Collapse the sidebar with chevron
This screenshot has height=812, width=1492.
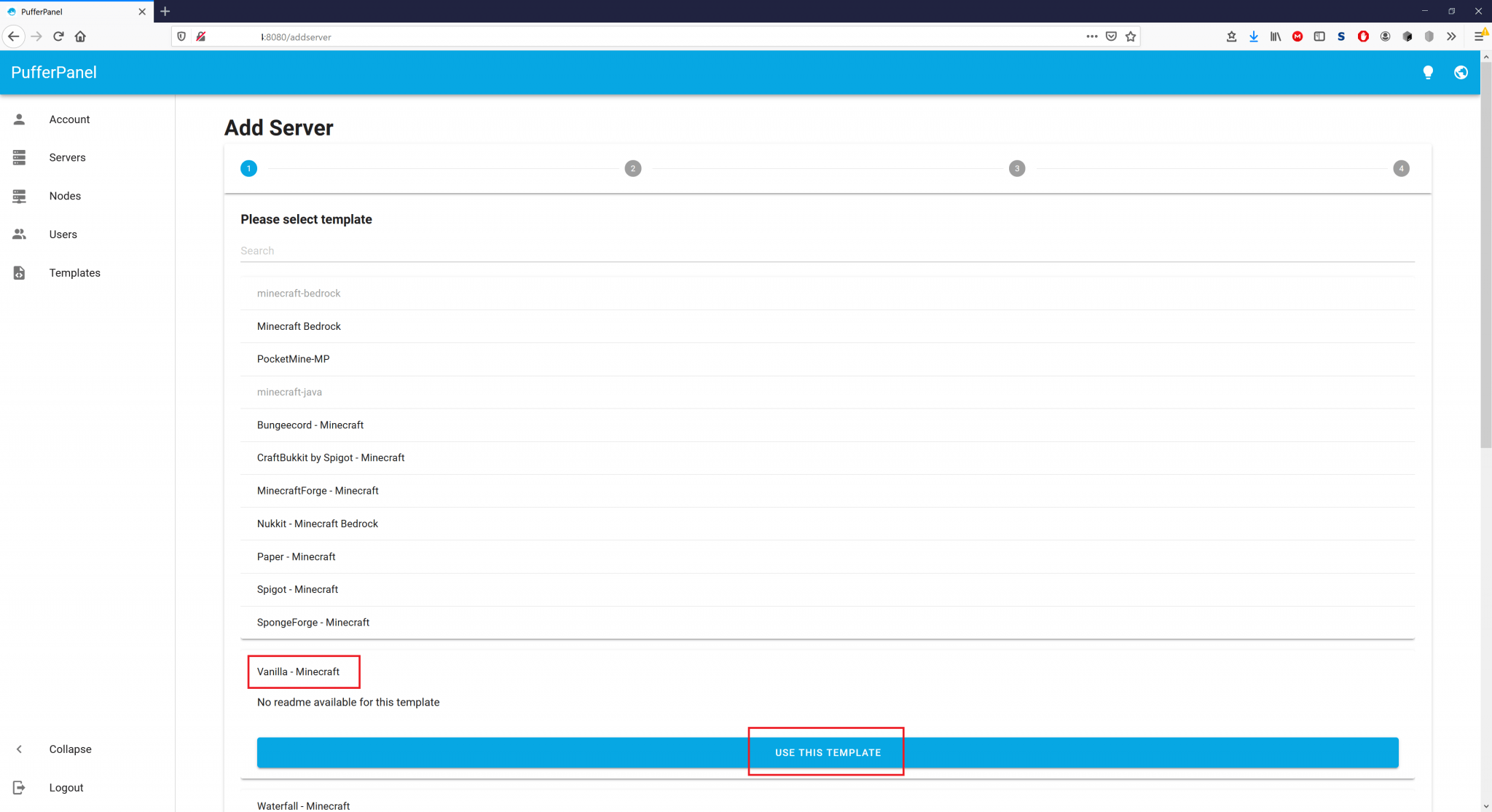click(19, 749)
